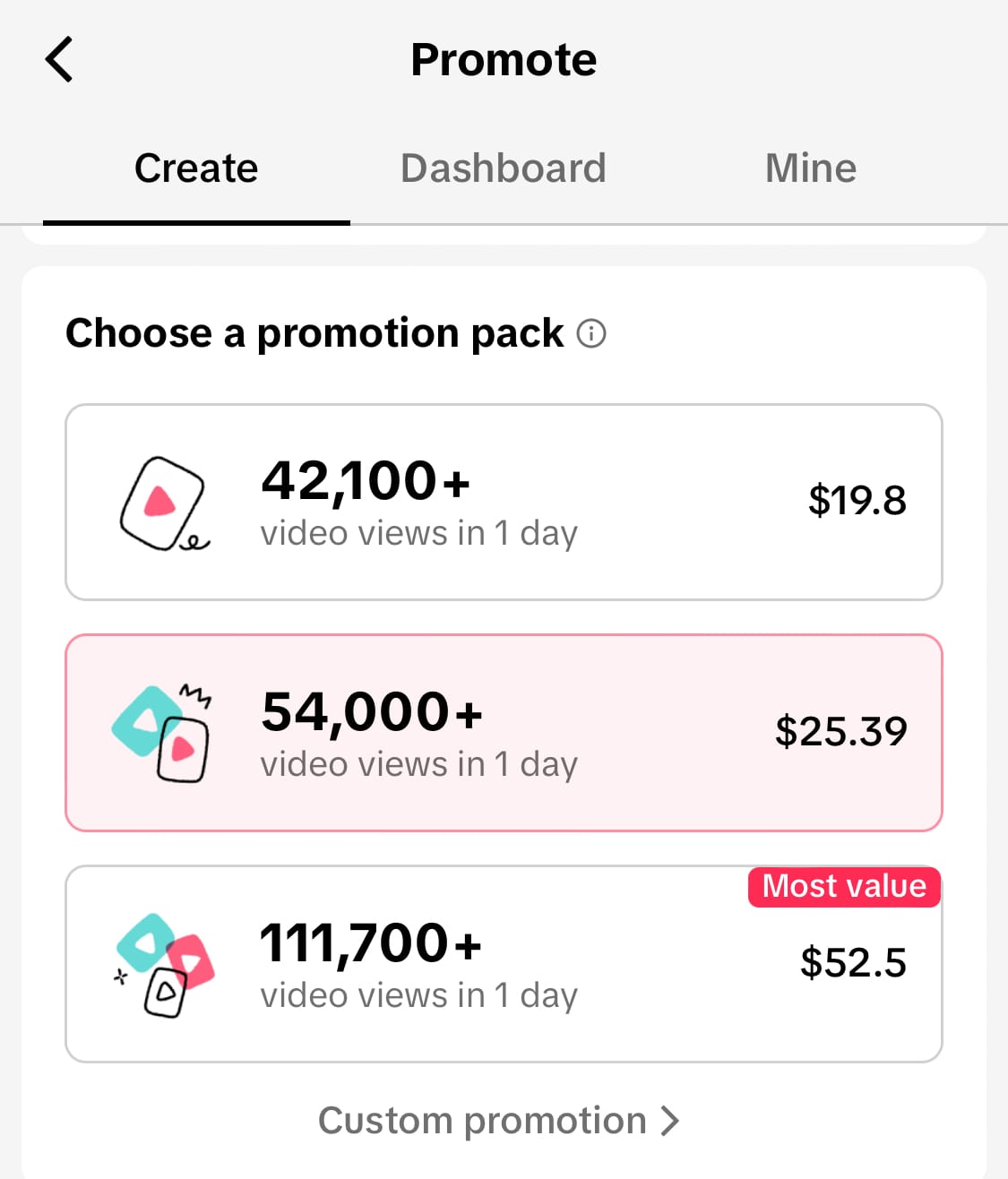
Task: Switch to the Dashboard tab
Action: (504, 168)
